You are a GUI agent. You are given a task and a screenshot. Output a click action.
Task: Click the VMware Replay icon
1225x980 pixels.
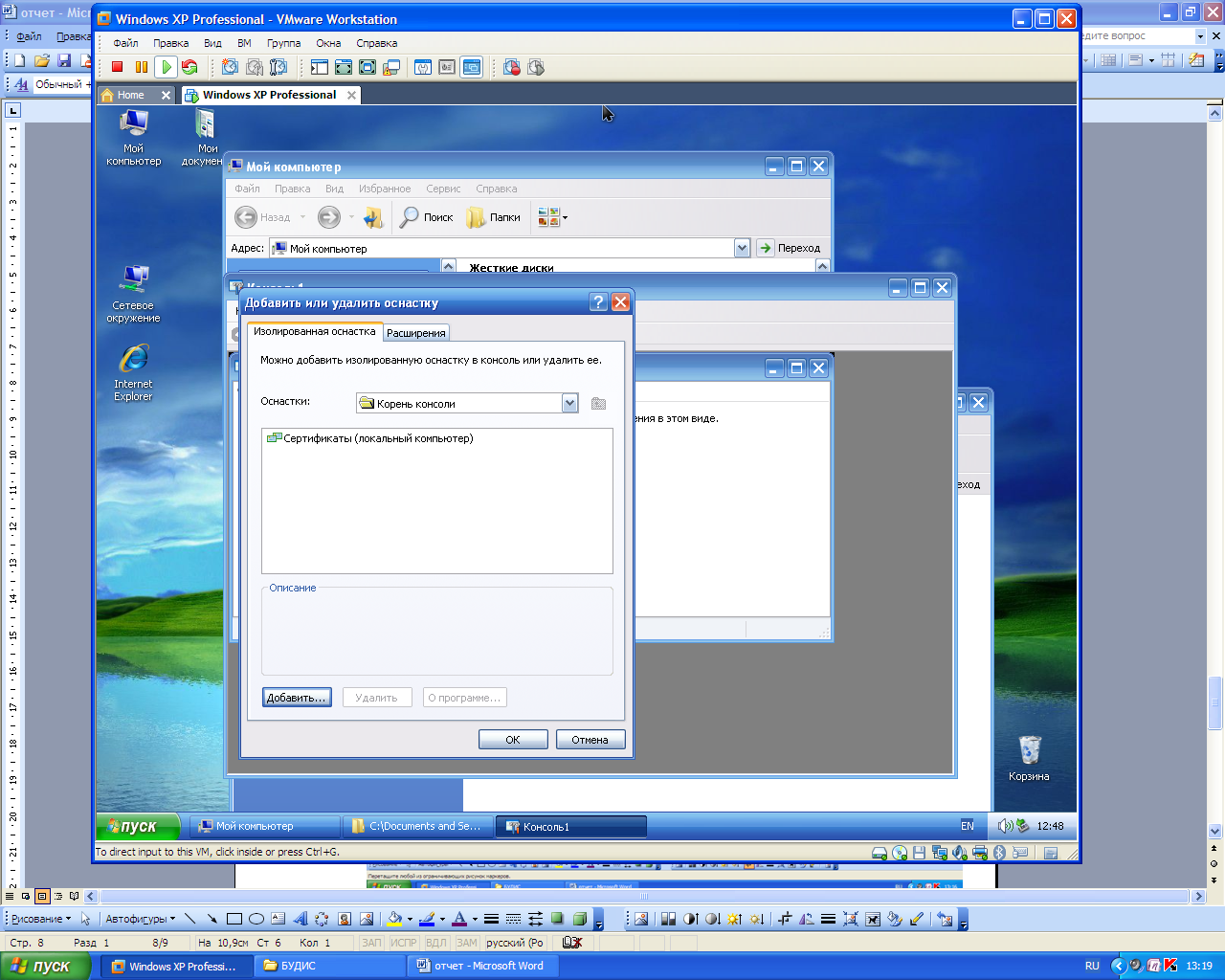point(536,67)
